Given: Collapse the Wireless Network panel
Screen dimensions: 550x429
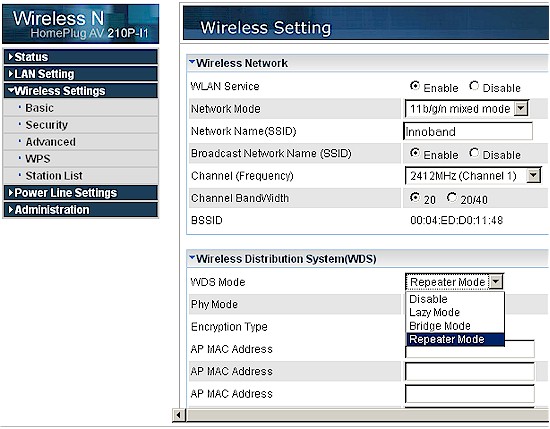Looking at the screenshot, I should [x=192, y=62].
